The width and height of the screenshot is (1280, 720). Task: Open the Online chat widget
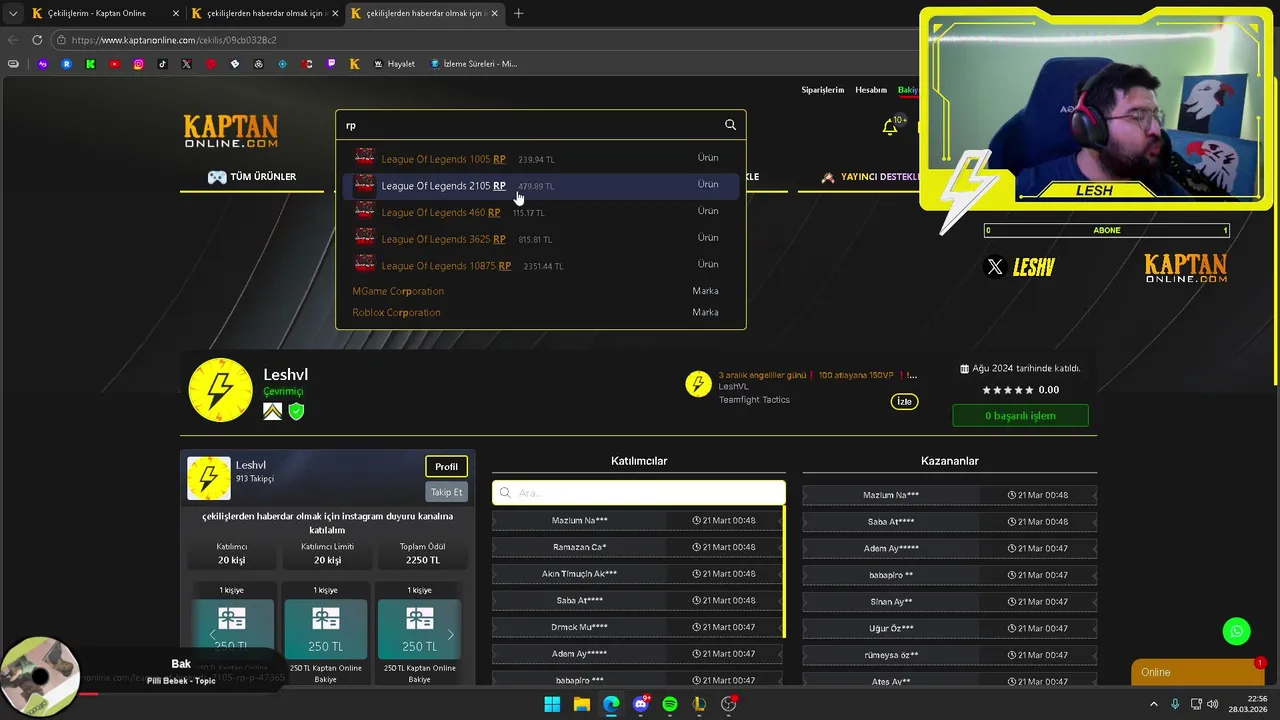coord(1197,672)
